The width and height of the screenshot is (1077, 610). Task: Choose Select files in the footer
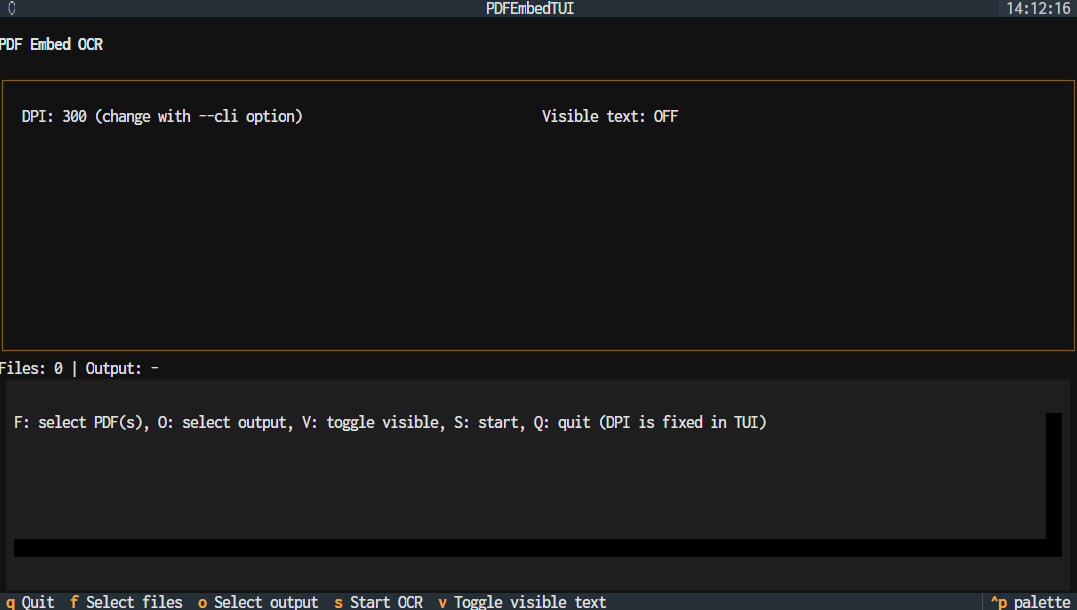pos(126,602)
